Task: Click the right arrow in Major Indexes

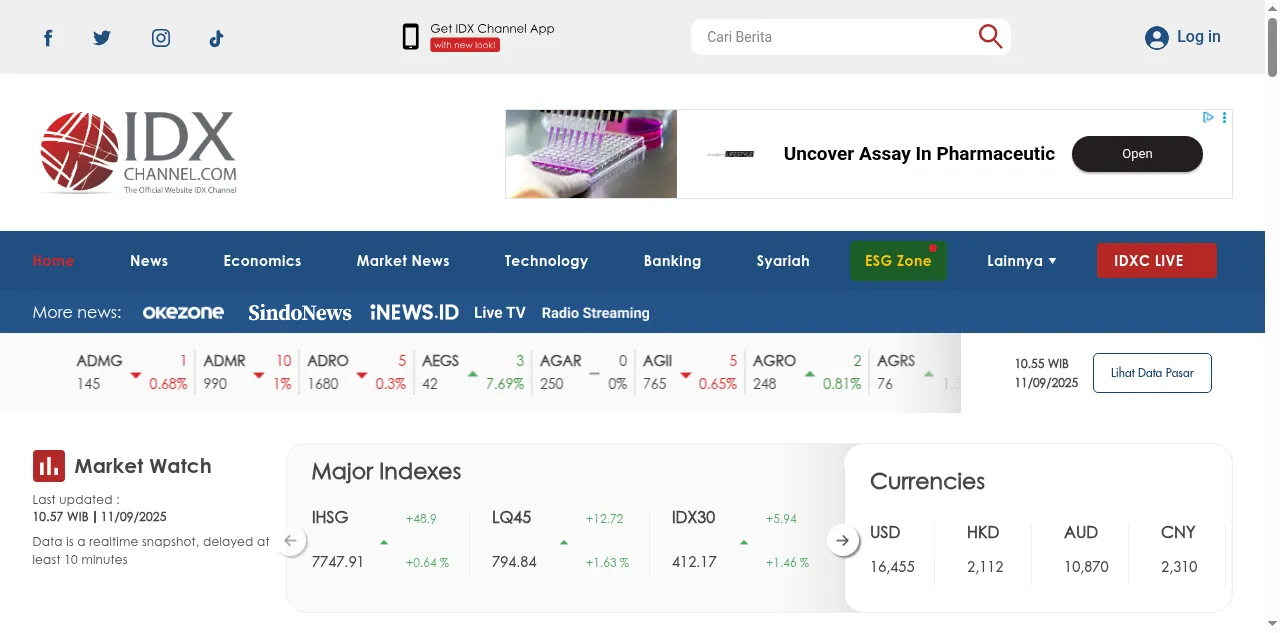Action: click(x=843, y=541)
